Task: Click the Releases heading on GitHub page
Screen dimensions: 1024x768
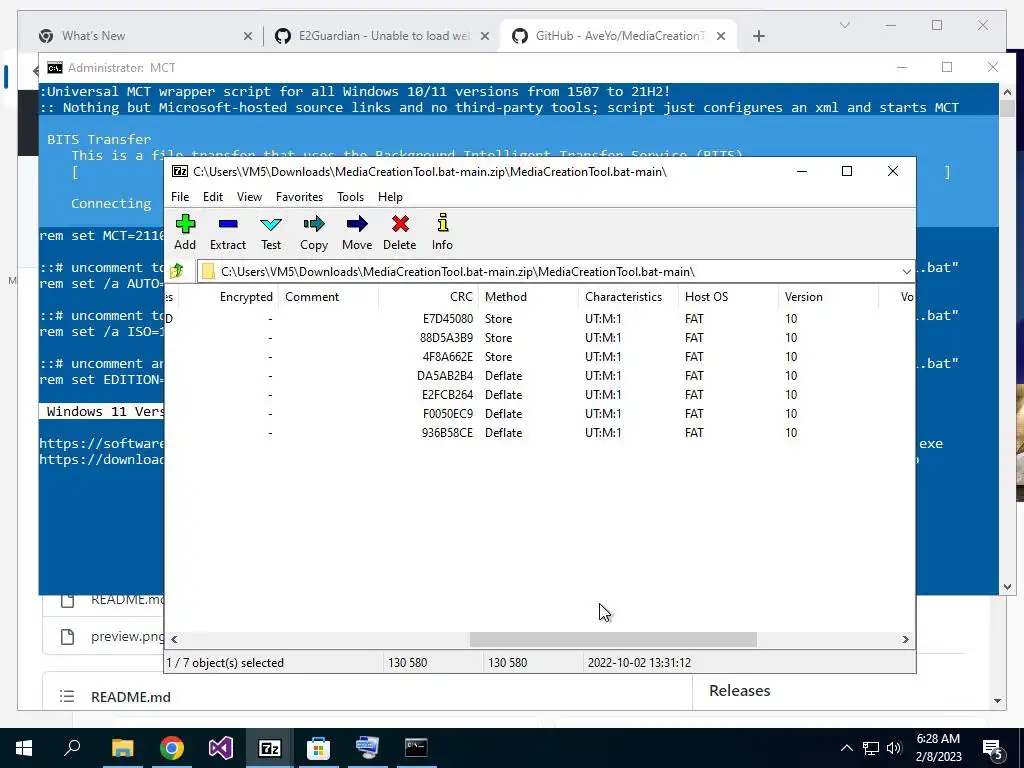Action: (x=739, y=690)
